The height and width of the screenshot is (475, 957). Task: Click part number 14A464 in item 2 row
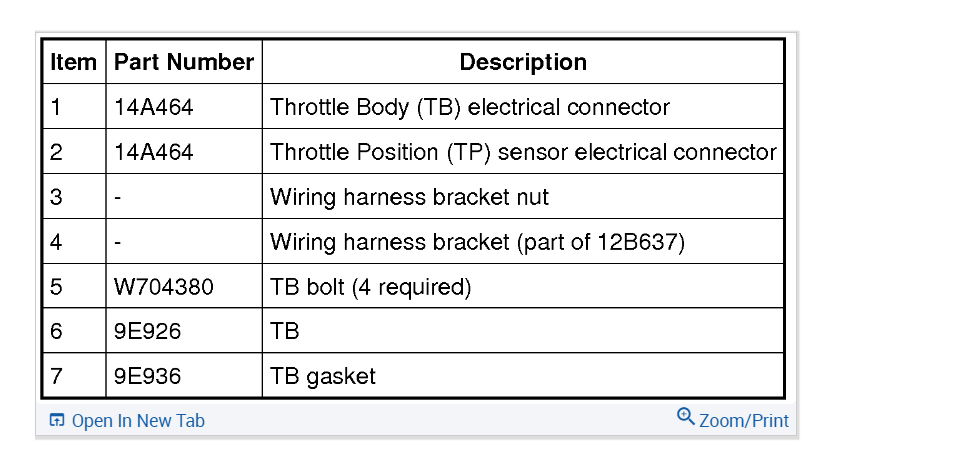click(154, 152)
